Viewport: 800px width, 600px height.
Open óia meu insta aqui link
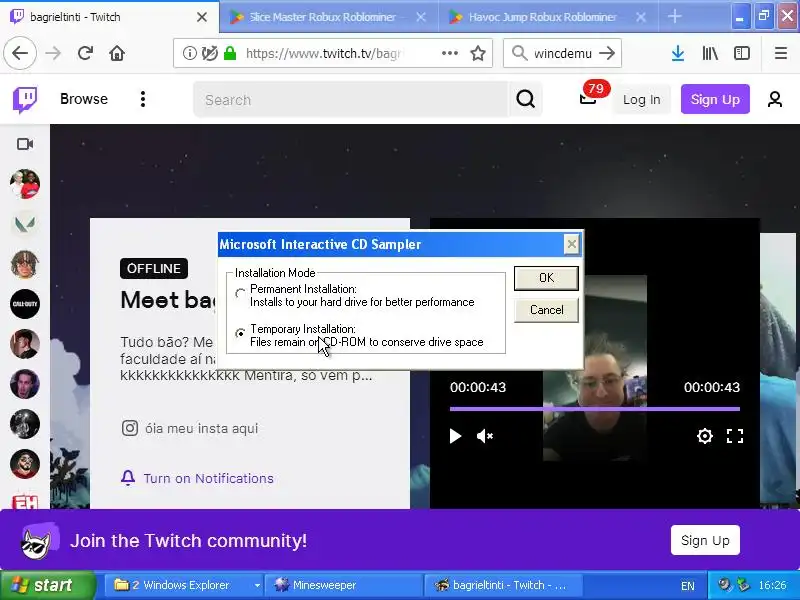click(201, 428)
